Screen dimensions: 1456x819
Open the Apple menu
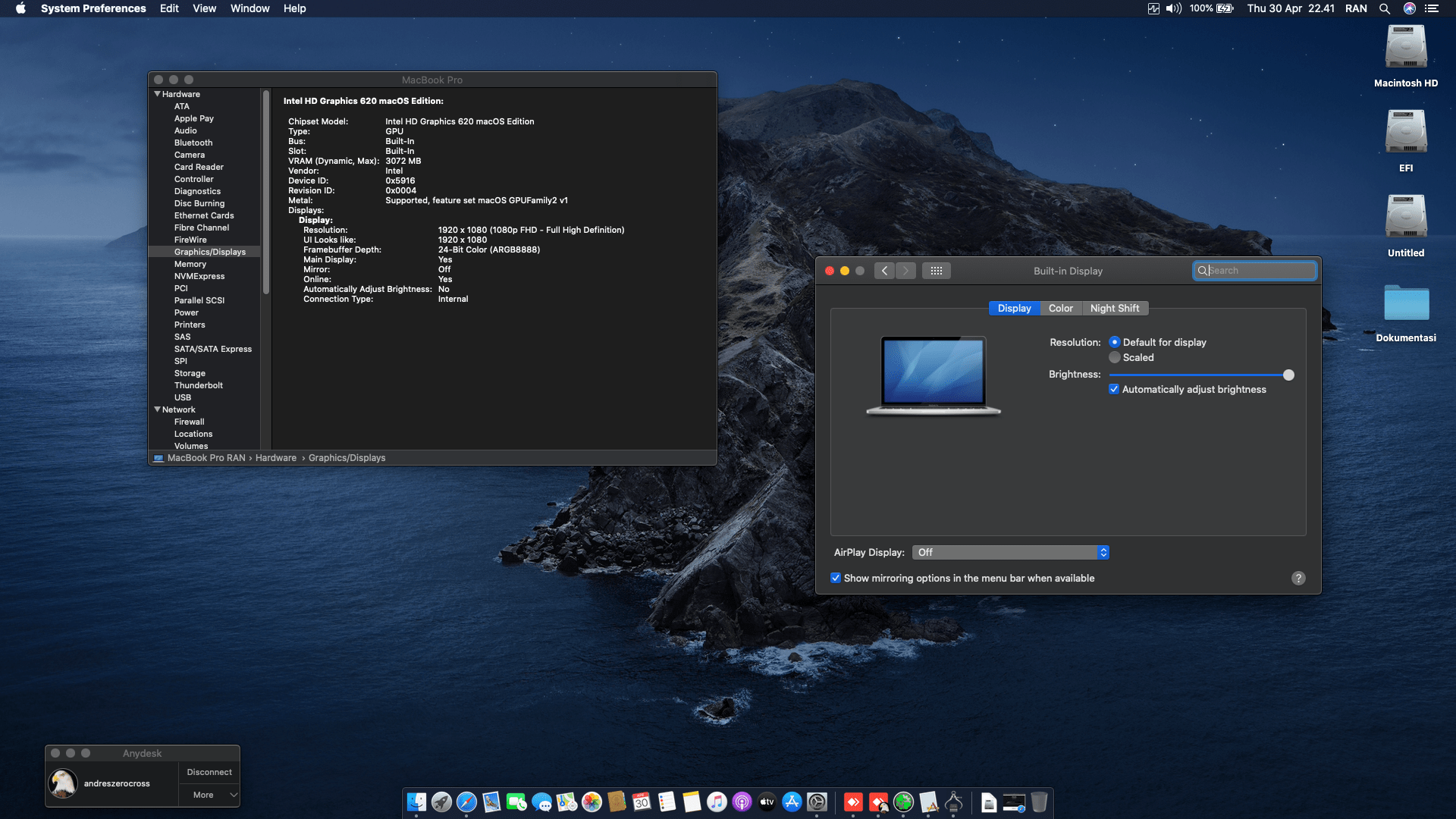20,8
